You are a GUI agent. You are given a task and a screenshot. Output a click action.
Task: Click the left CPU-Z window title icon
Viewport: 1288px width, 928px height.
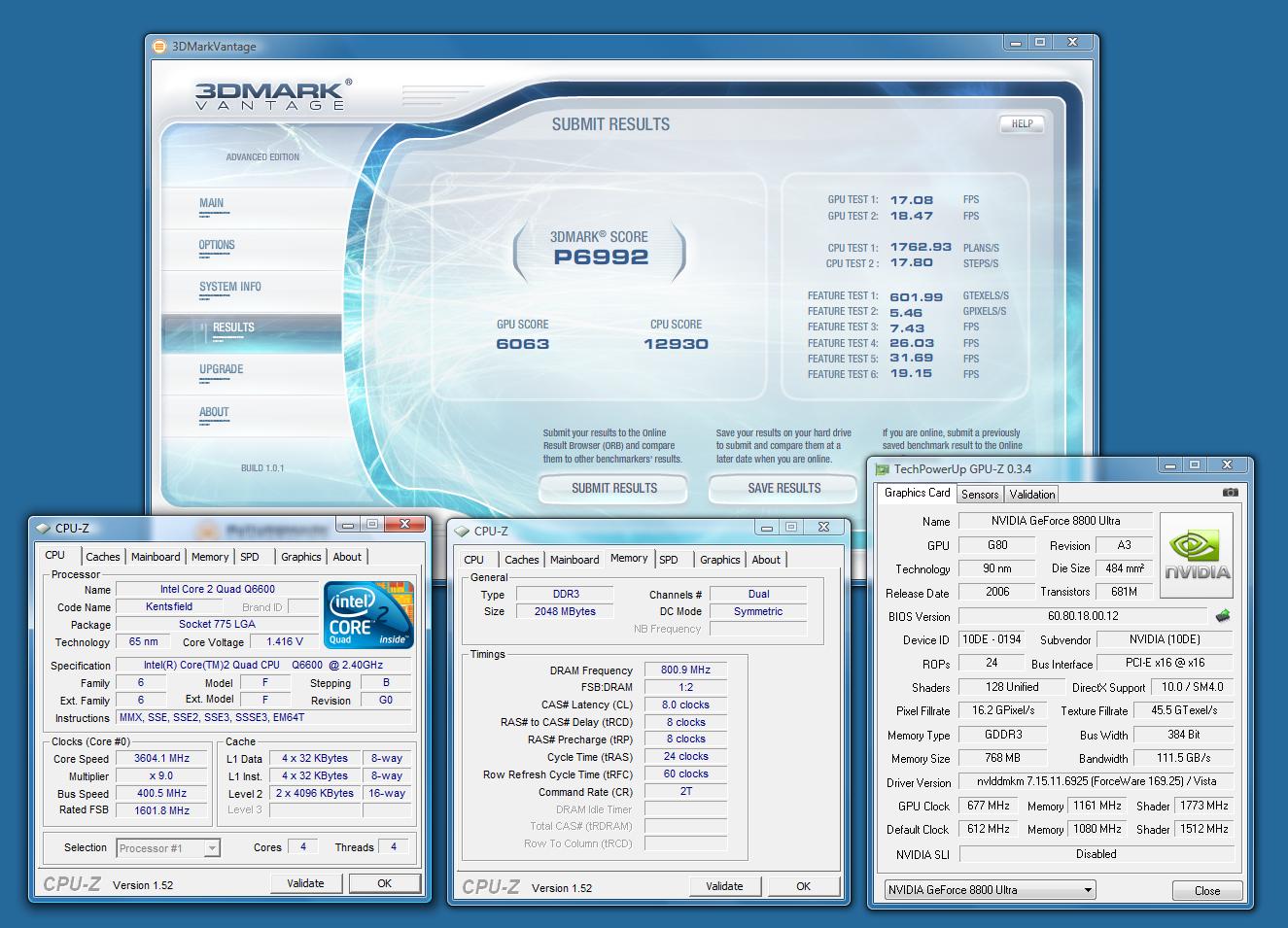point(44,528)
